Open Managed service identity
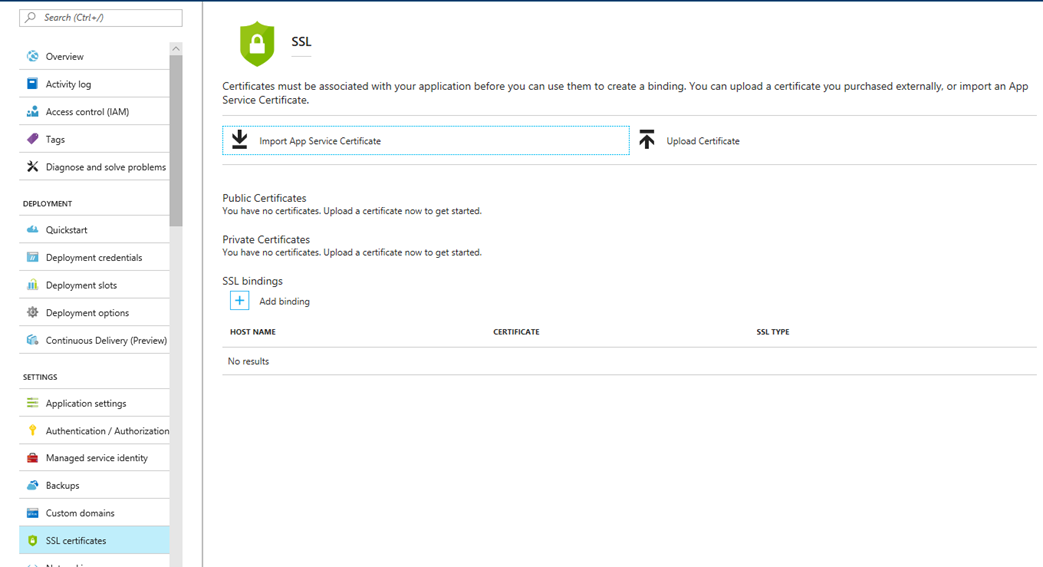1043x567 pixels. (94, 458)
